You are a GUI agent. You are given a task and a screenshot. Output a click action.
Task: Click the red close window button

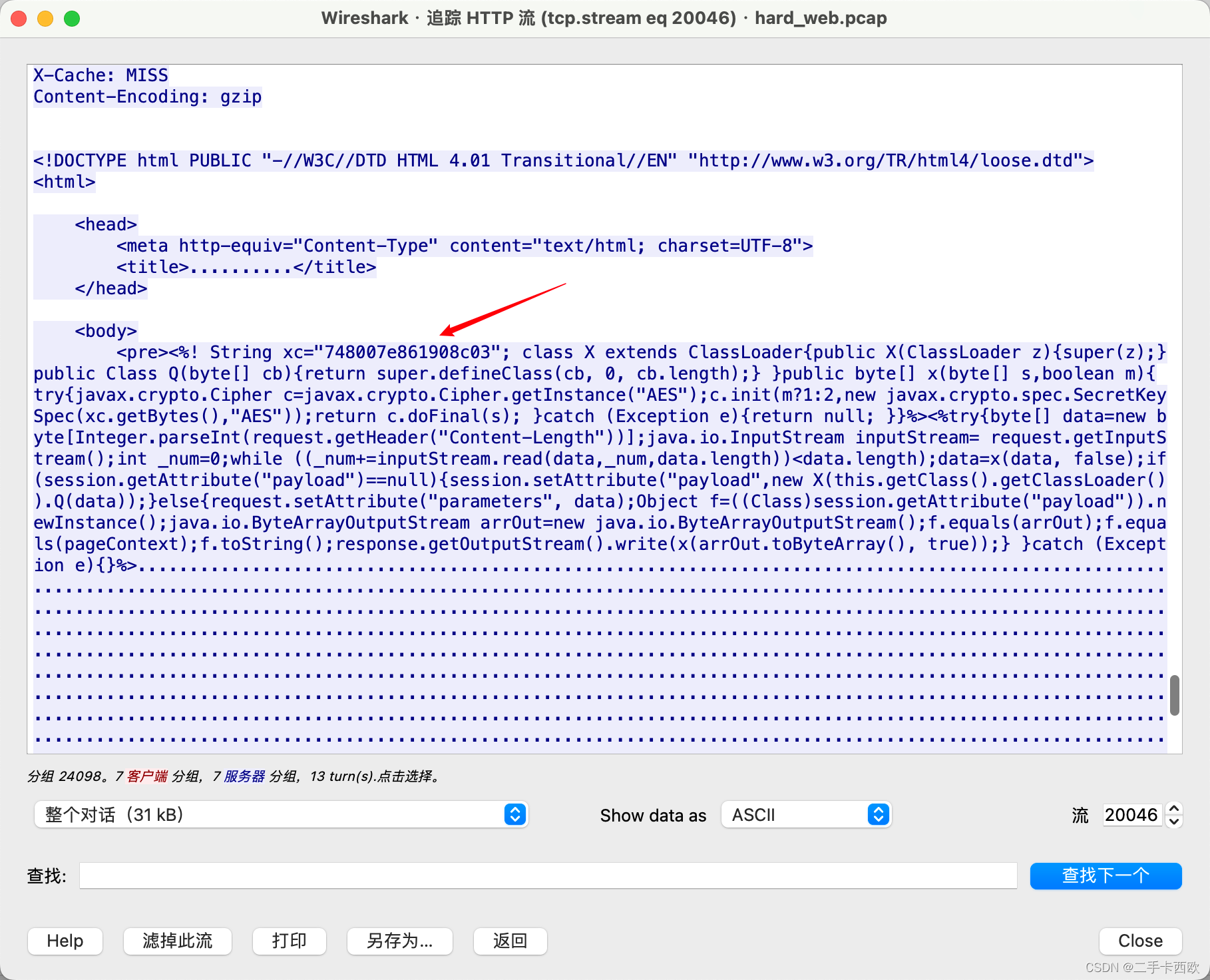[x=19, y=18]
